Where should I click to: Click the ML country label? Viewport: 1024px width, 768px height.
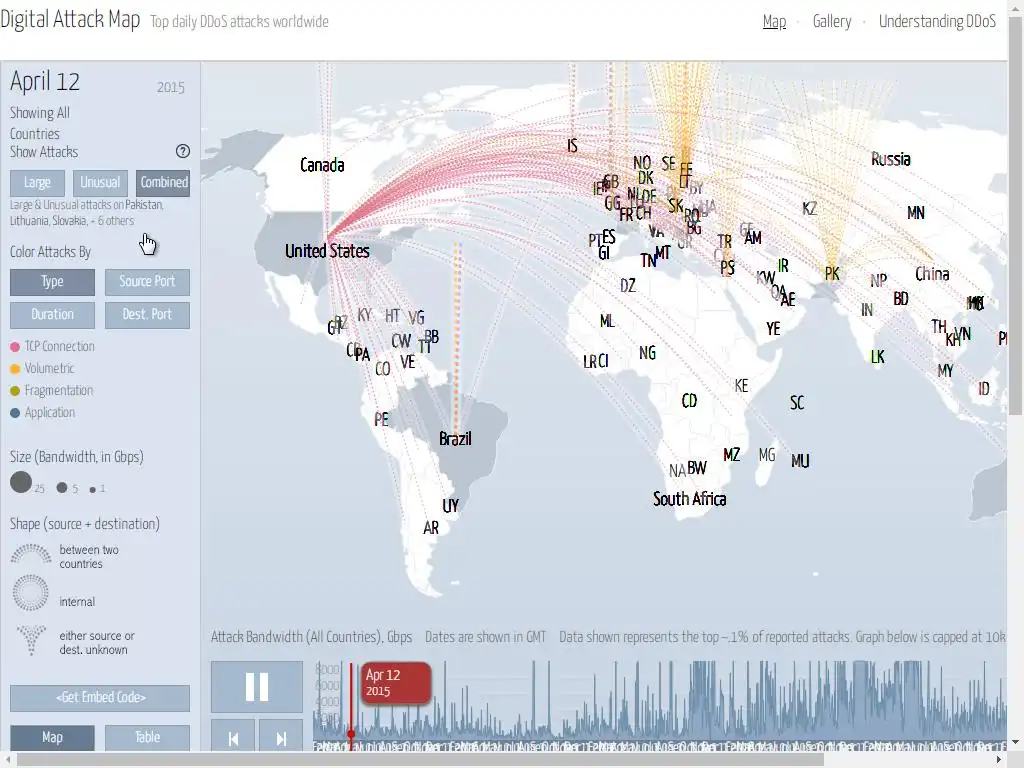click(607, 321)
